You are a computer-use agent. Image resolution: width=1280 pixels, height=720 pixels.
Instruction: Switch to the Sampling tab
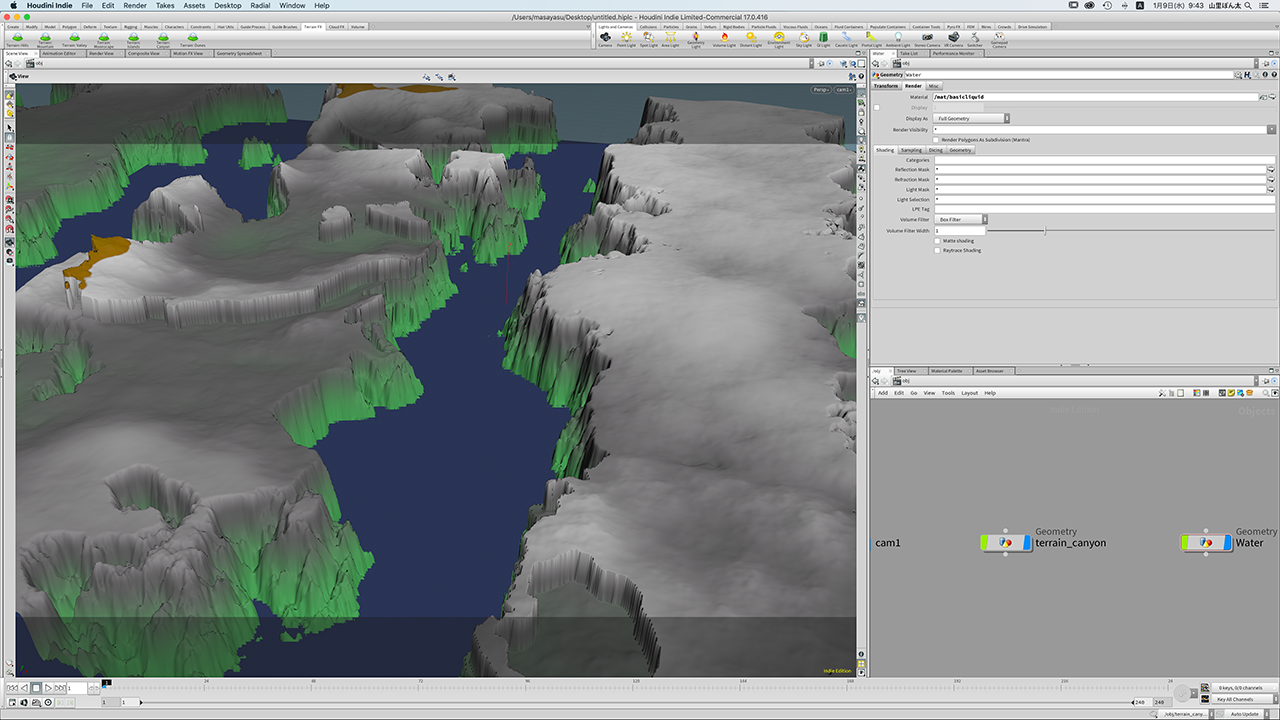coord(911,150)
